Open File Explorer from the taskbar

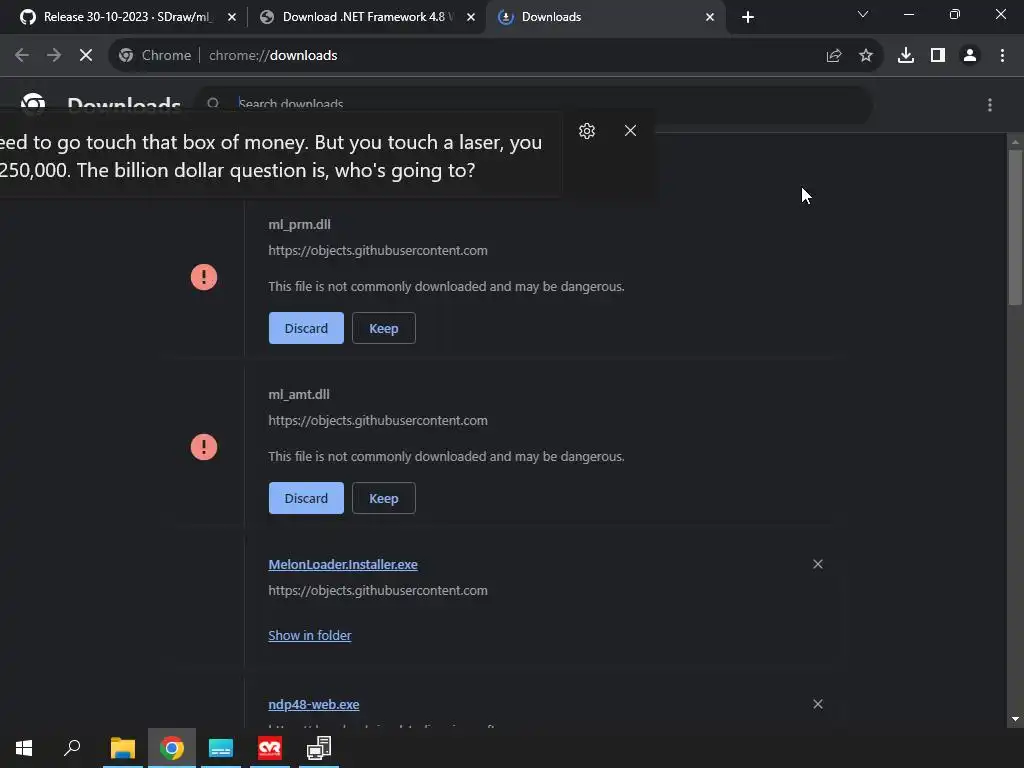(x=123, y=748)
